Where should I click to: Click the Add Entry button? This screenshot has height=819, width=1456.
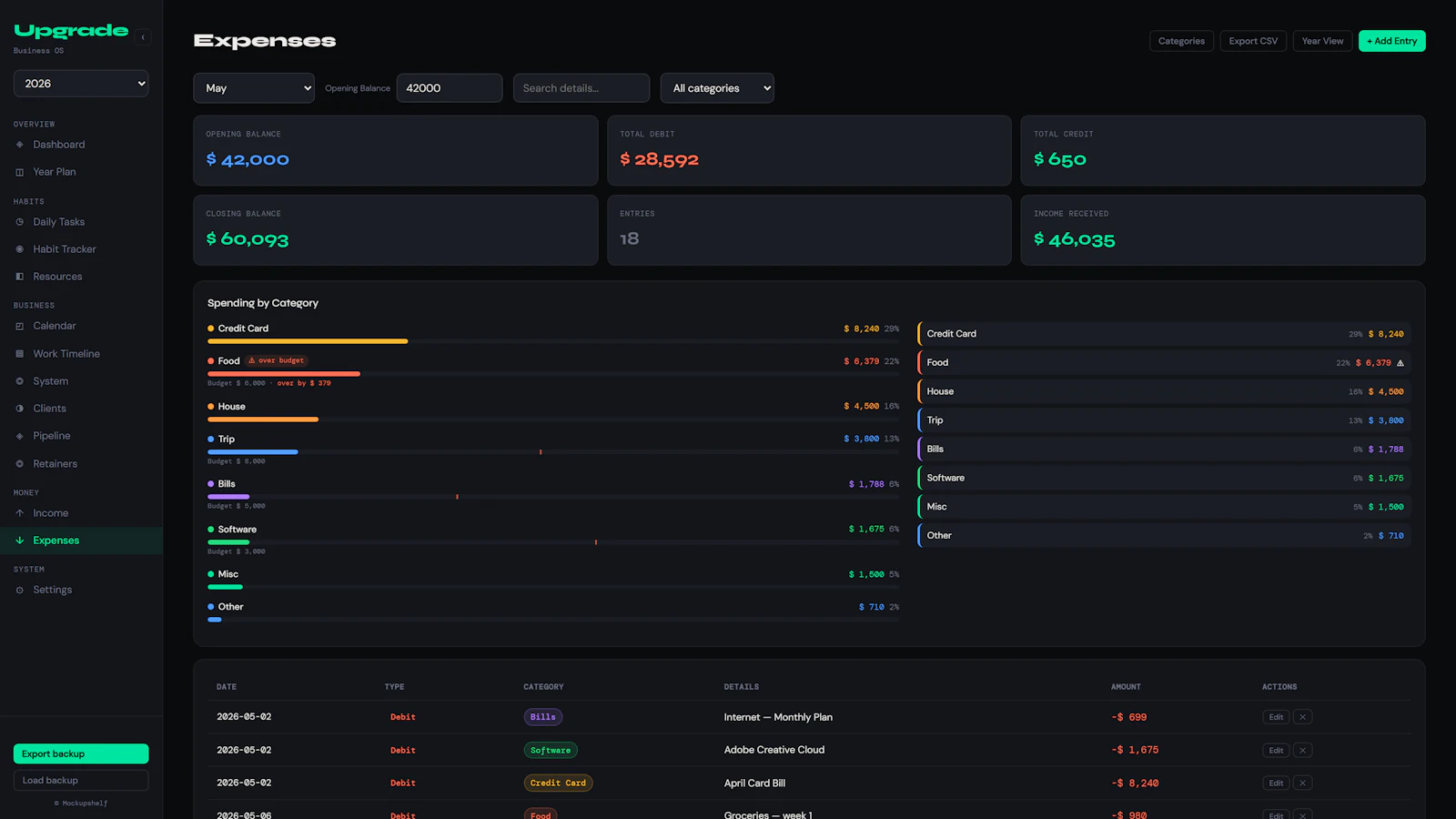(1391, 41)
